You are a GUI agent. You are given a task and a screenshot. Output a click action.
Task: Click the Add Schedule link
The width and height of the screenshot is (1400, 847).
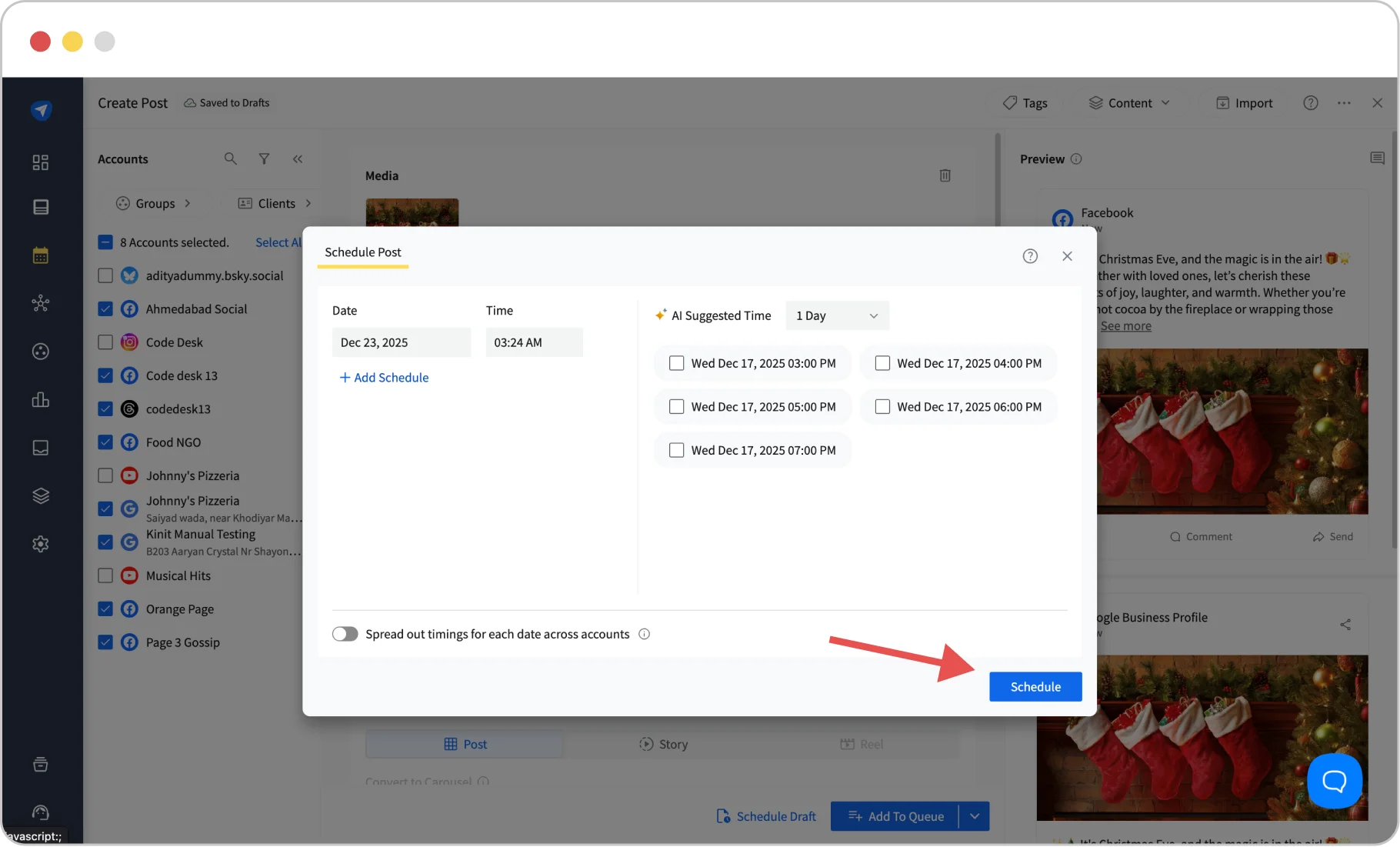click(x=384, y=378)
